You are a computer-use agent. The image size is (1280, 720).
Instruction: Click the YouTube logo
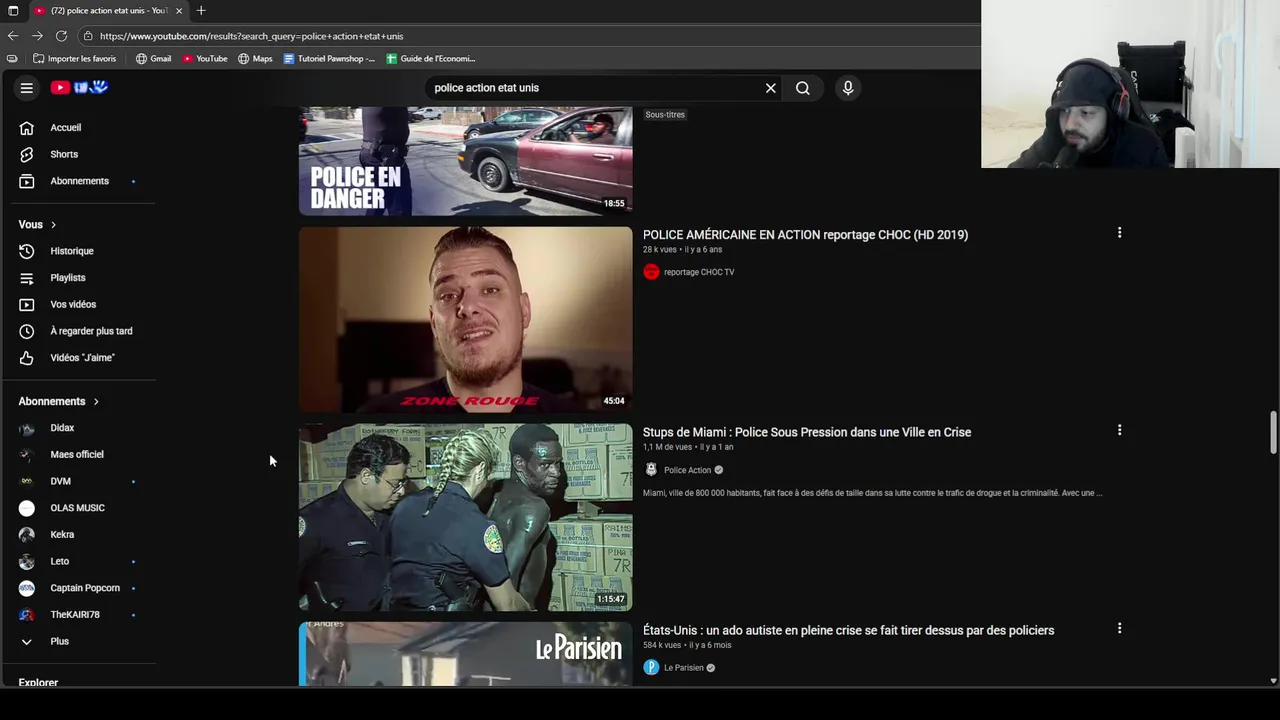pos(79,88)
